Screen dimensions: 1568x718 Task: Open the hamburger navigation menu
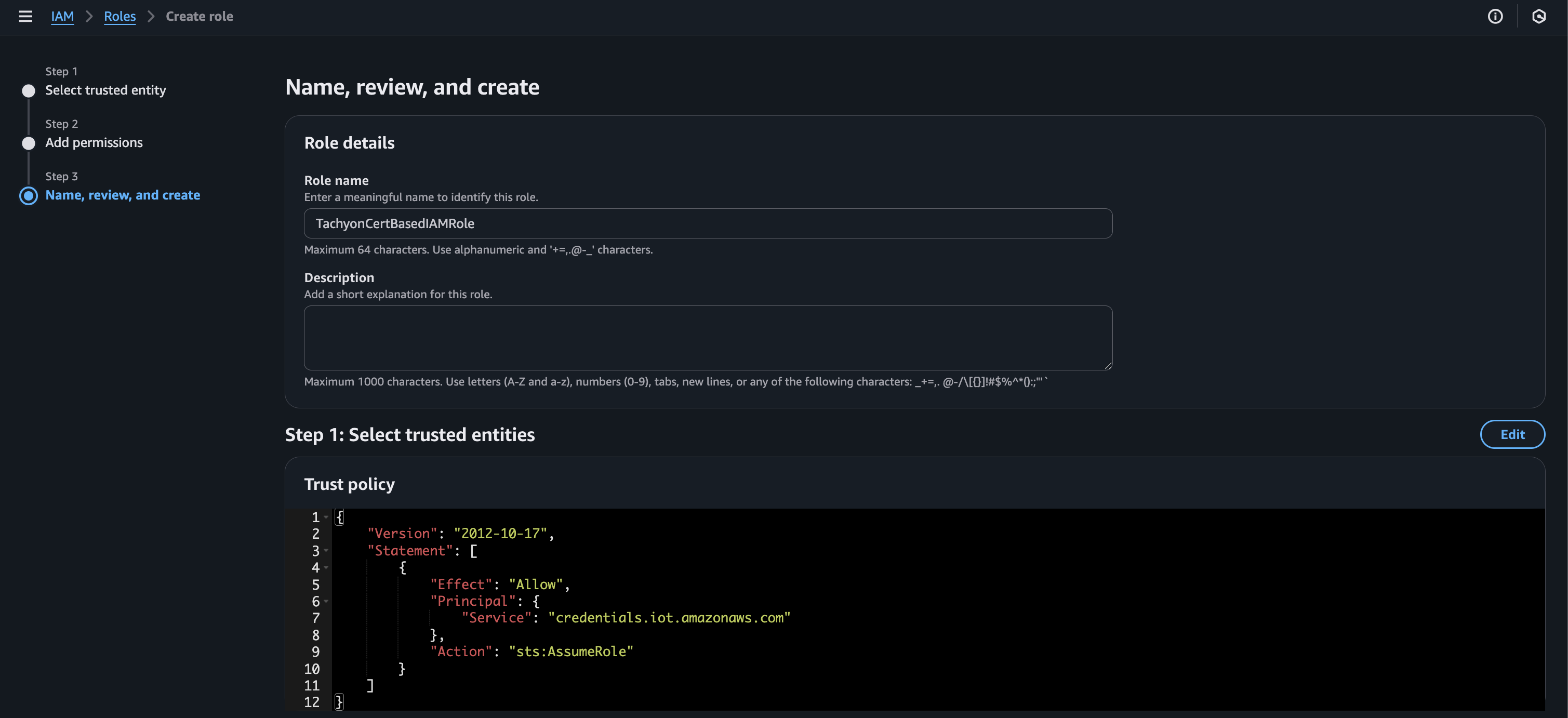point(25,17)
